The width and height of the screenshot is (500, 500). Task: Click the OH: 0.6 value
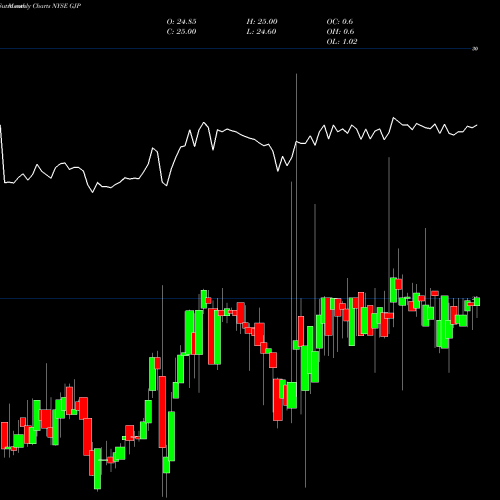pyautogui.click(x=340, y=32)
